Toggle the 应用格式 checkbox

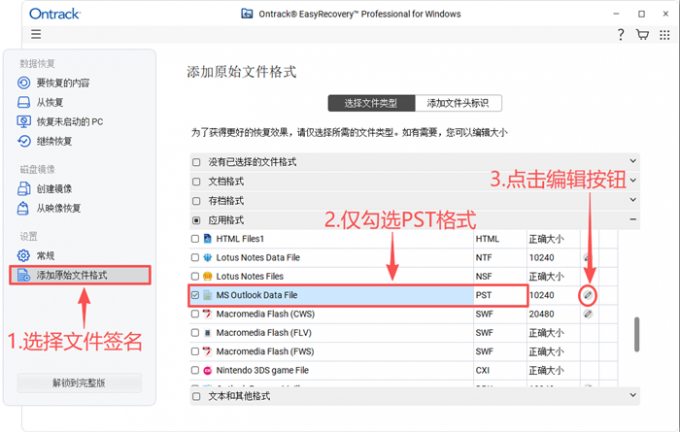(x=196, y=220)
